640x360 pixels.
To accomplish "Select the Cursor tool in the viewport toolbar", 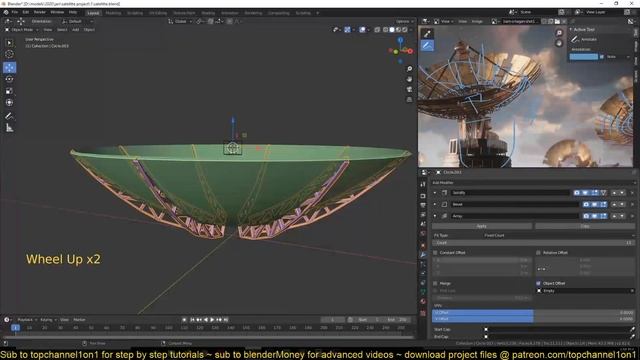I will [9, 54].
